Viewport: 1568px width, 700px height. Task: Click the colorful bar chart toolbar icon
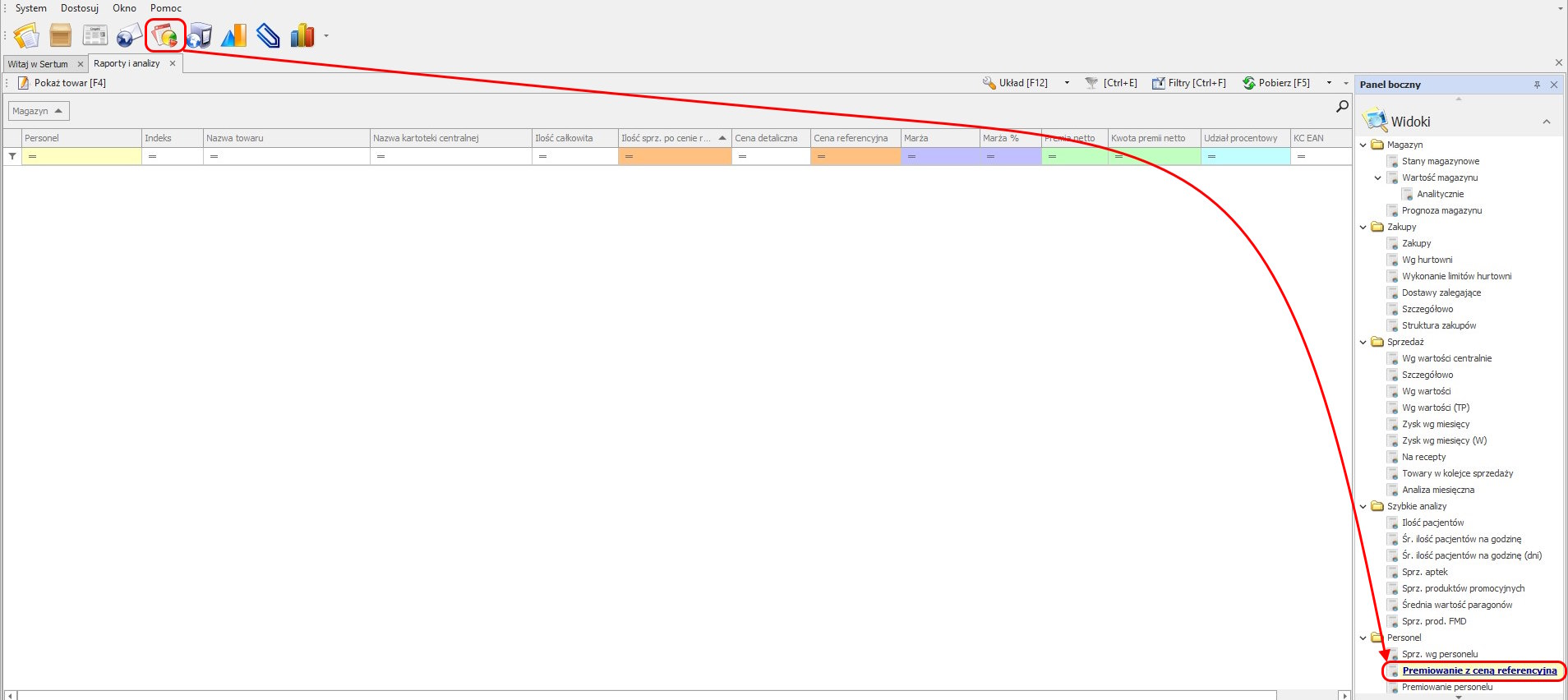tap(302, 36)
